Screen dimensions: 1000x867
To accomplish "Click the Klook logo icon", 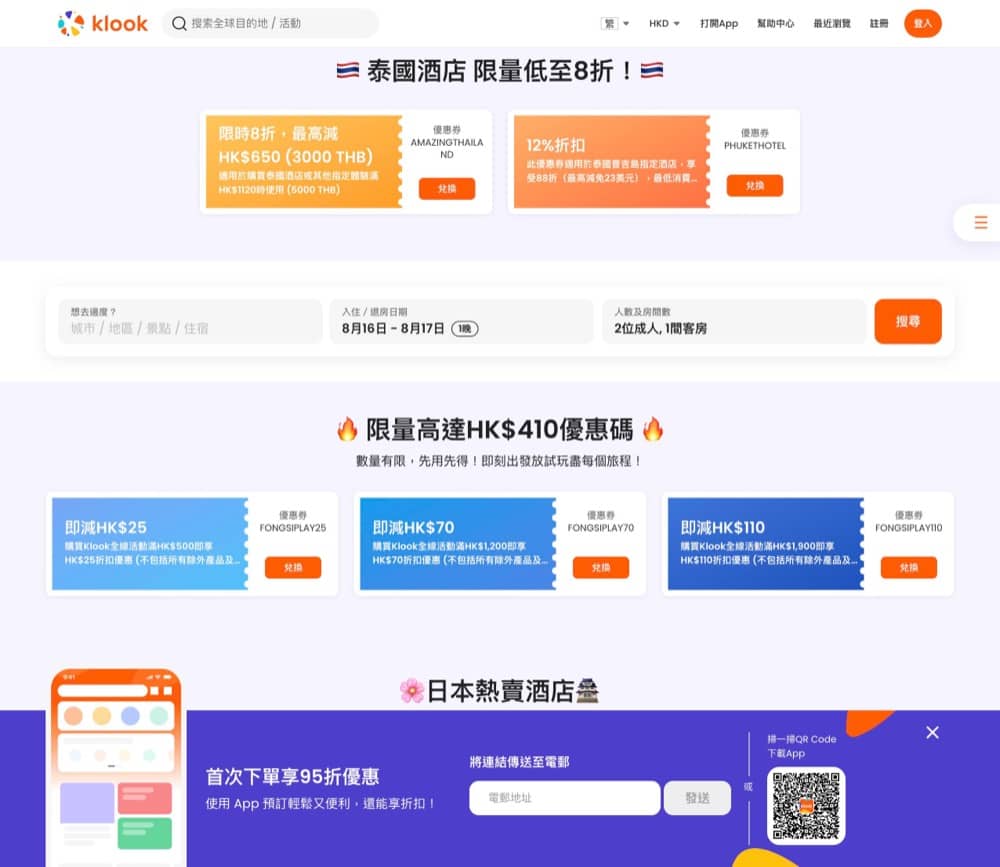I will pyautogui.click(x=71, y=23).
